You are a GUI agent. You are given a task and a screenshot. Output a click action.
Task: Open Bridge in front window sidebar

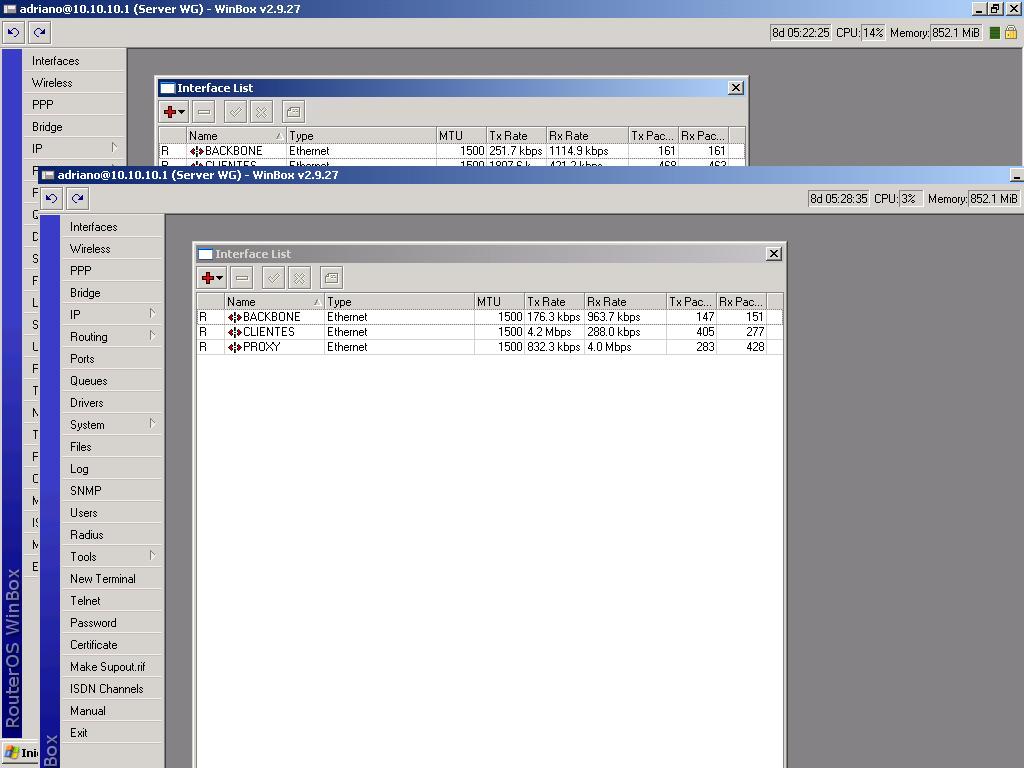[112, 293]
